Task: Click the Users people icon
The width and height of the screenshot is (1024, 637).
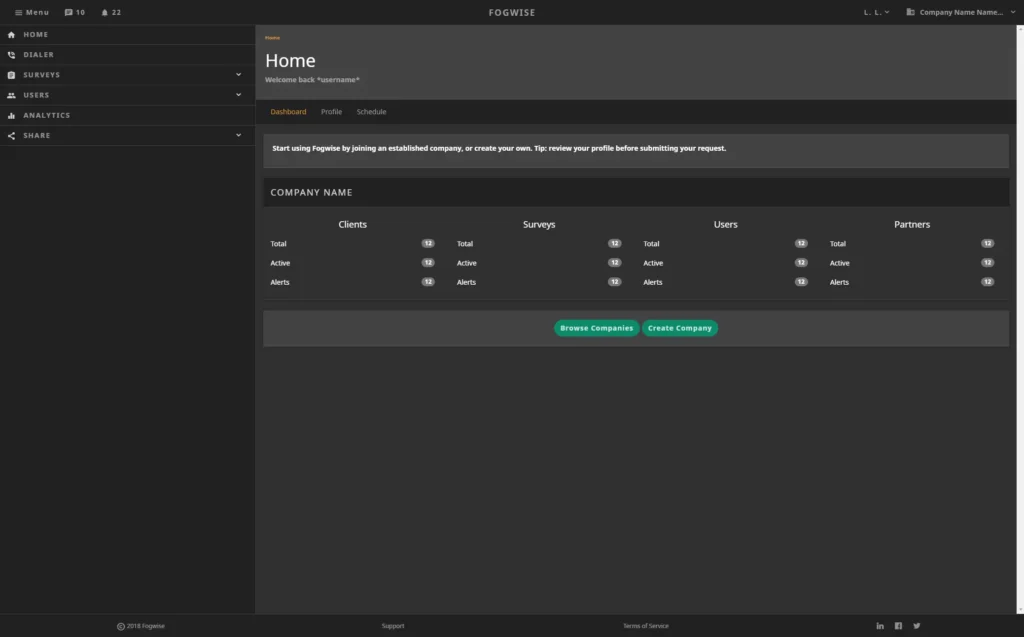Action: click(x=11, y=95)
